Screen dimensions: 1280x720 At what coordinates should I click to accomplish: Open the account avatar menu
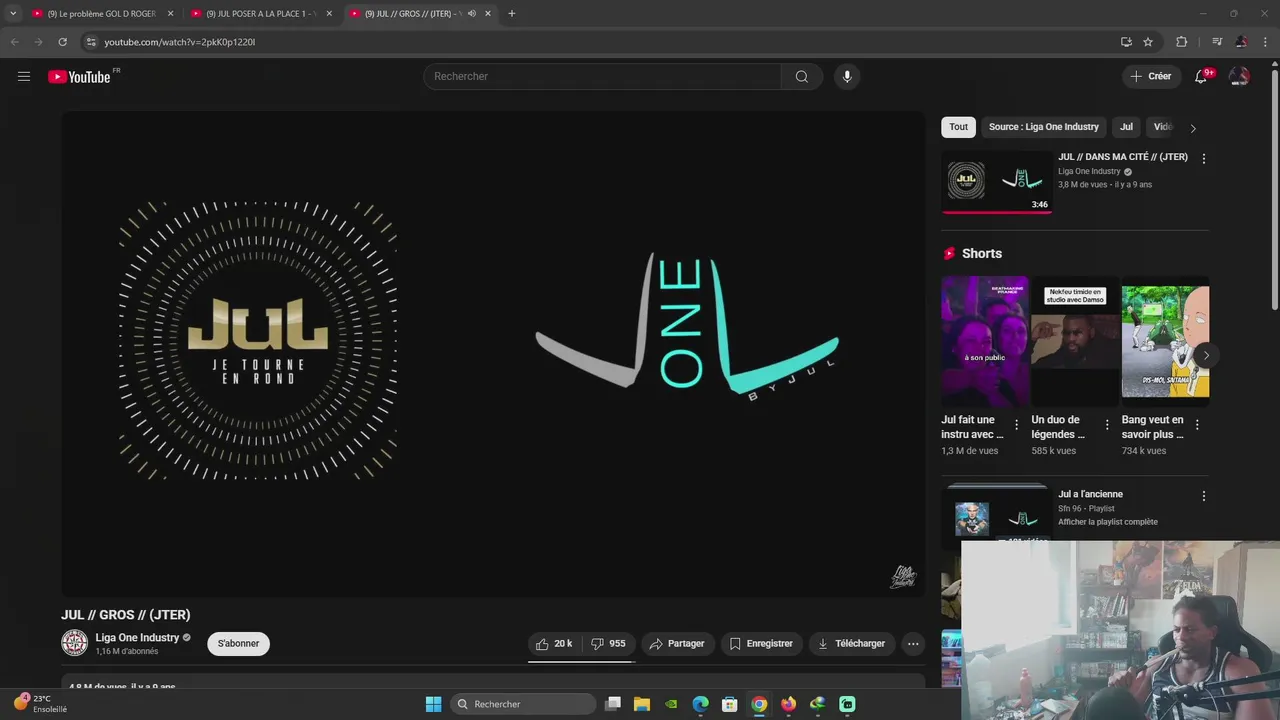click(x=1239, y=76)
